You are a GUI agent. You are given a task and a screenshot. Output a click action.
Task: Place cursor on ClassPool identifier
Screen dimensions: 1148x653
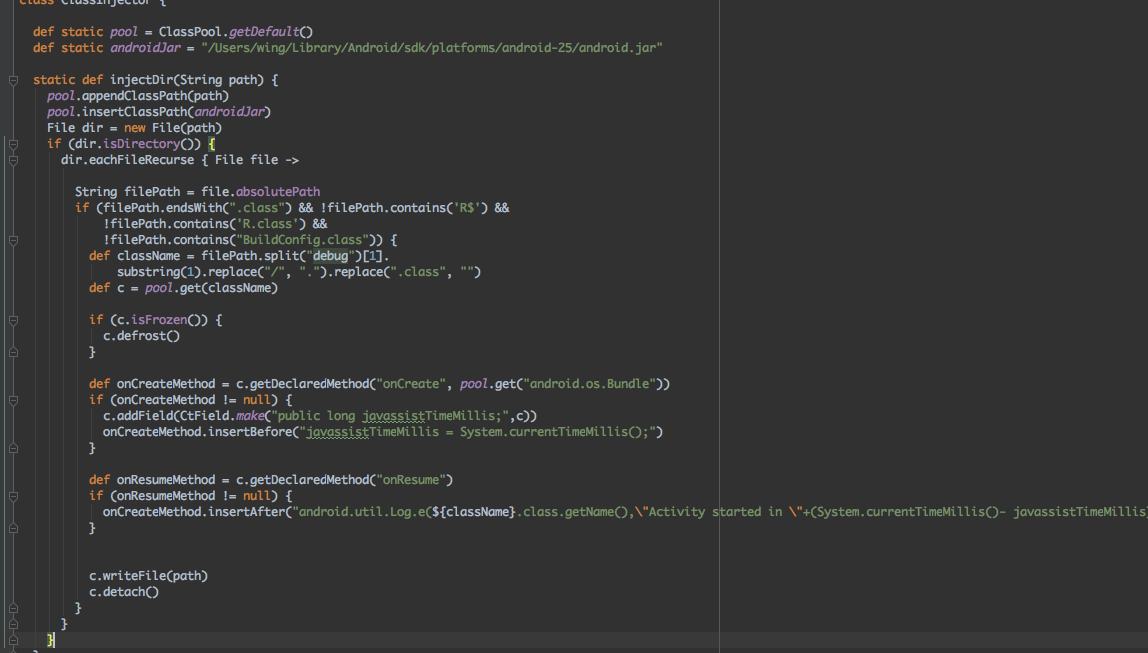(x=190, y=31)
